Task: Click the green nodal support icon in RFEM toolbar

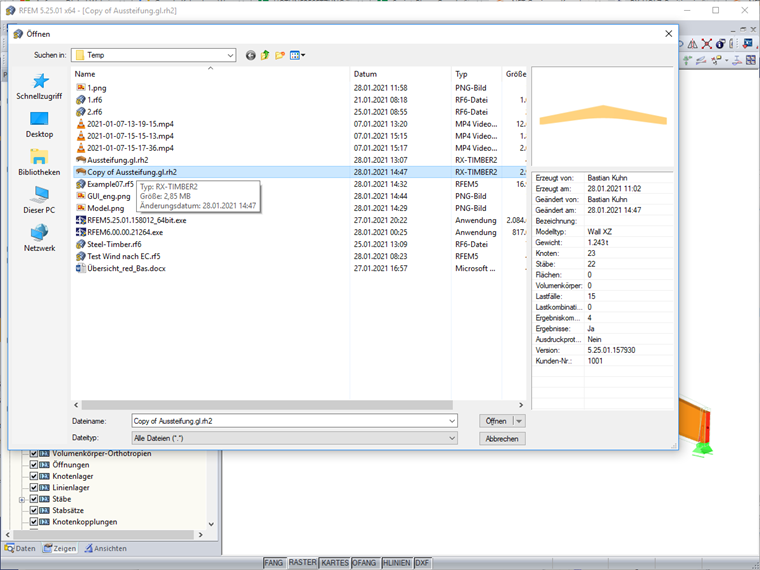Action: click(x=687, y=61)
